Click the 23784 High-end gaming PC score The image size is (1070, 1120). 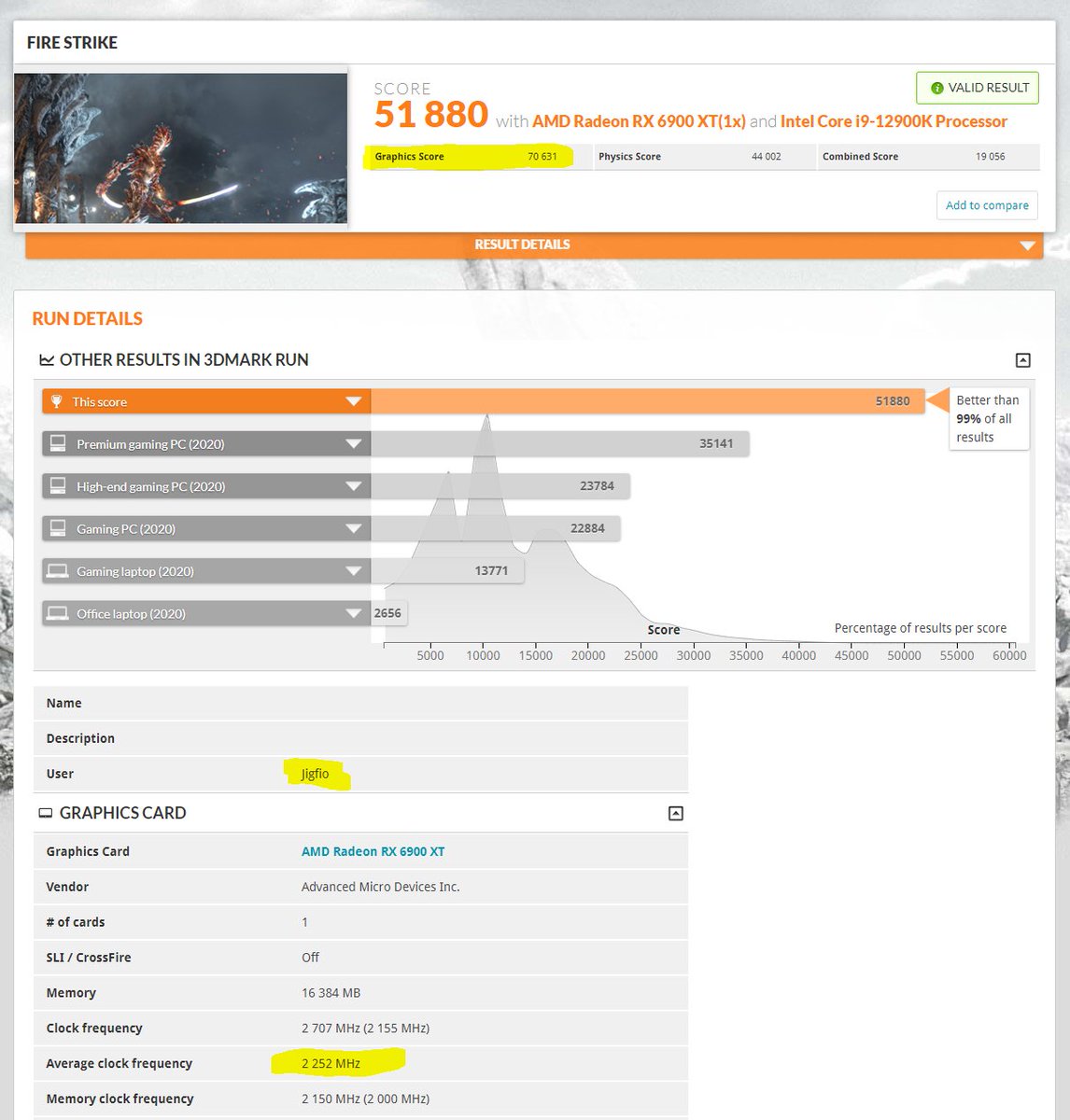click(x=597, y=485)
